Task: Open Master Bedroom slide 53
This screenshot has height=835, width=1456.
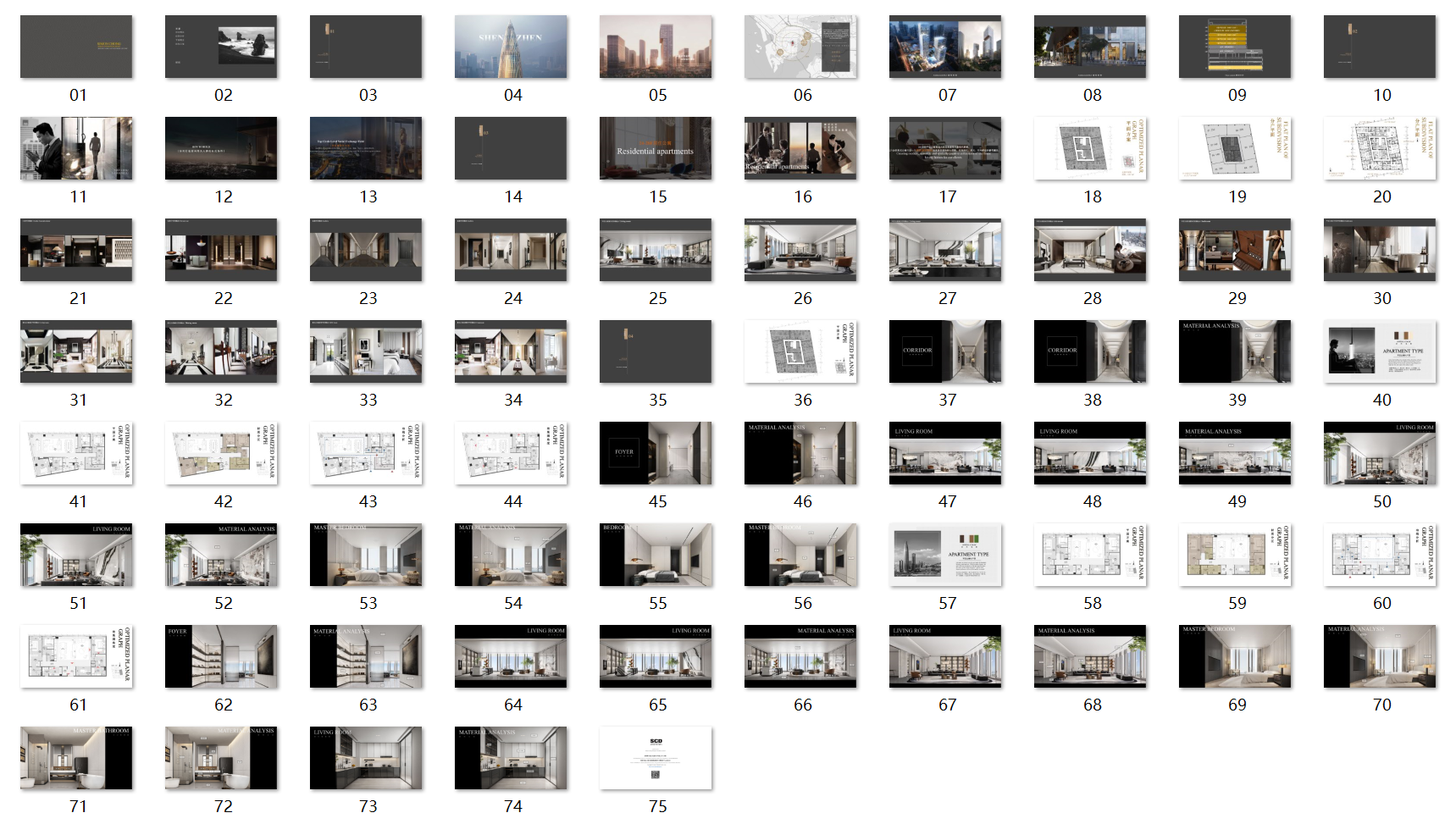Action: (x=366, y=555)
